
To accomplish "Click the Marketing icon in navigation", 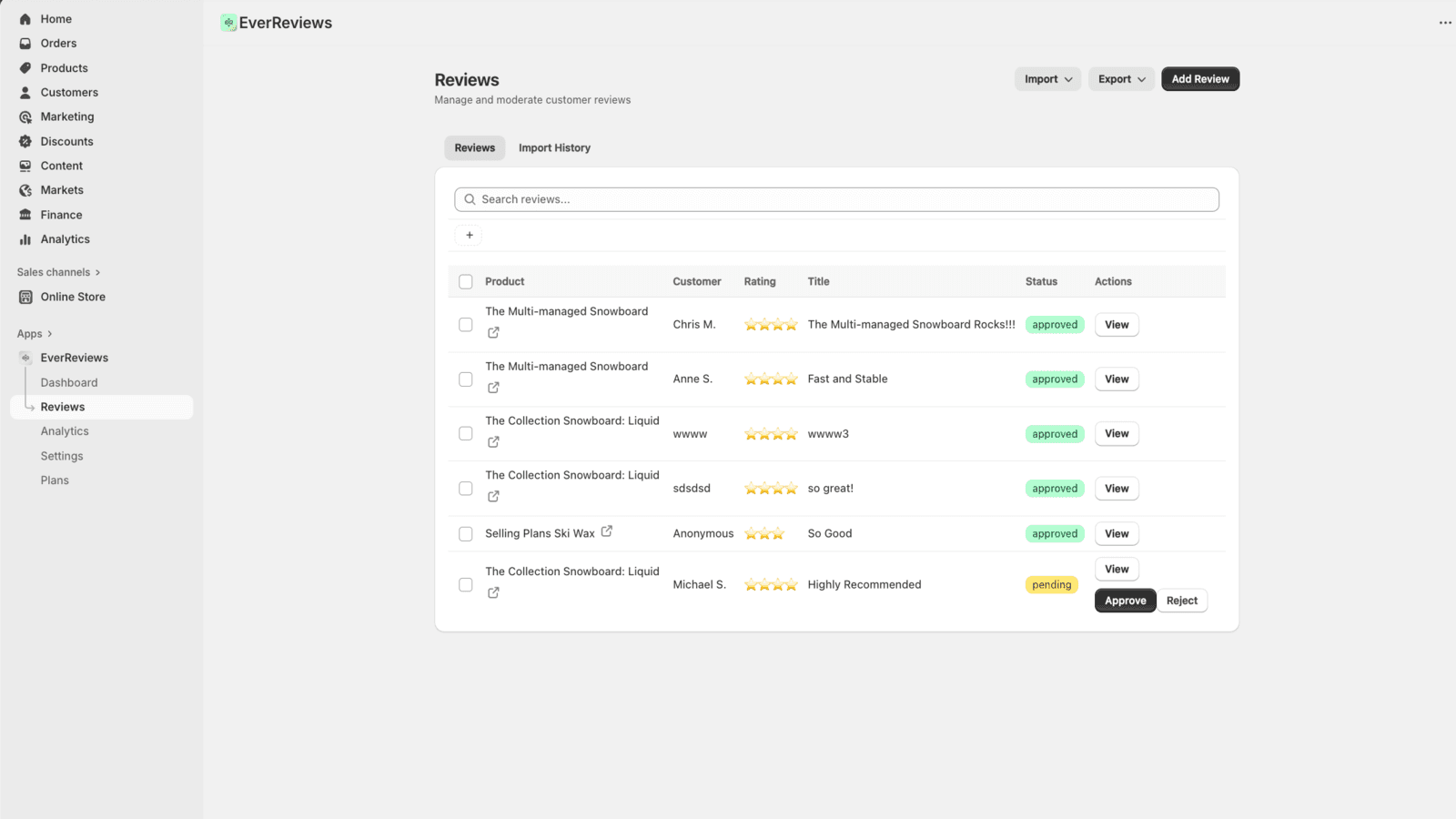I will [25, 117].
